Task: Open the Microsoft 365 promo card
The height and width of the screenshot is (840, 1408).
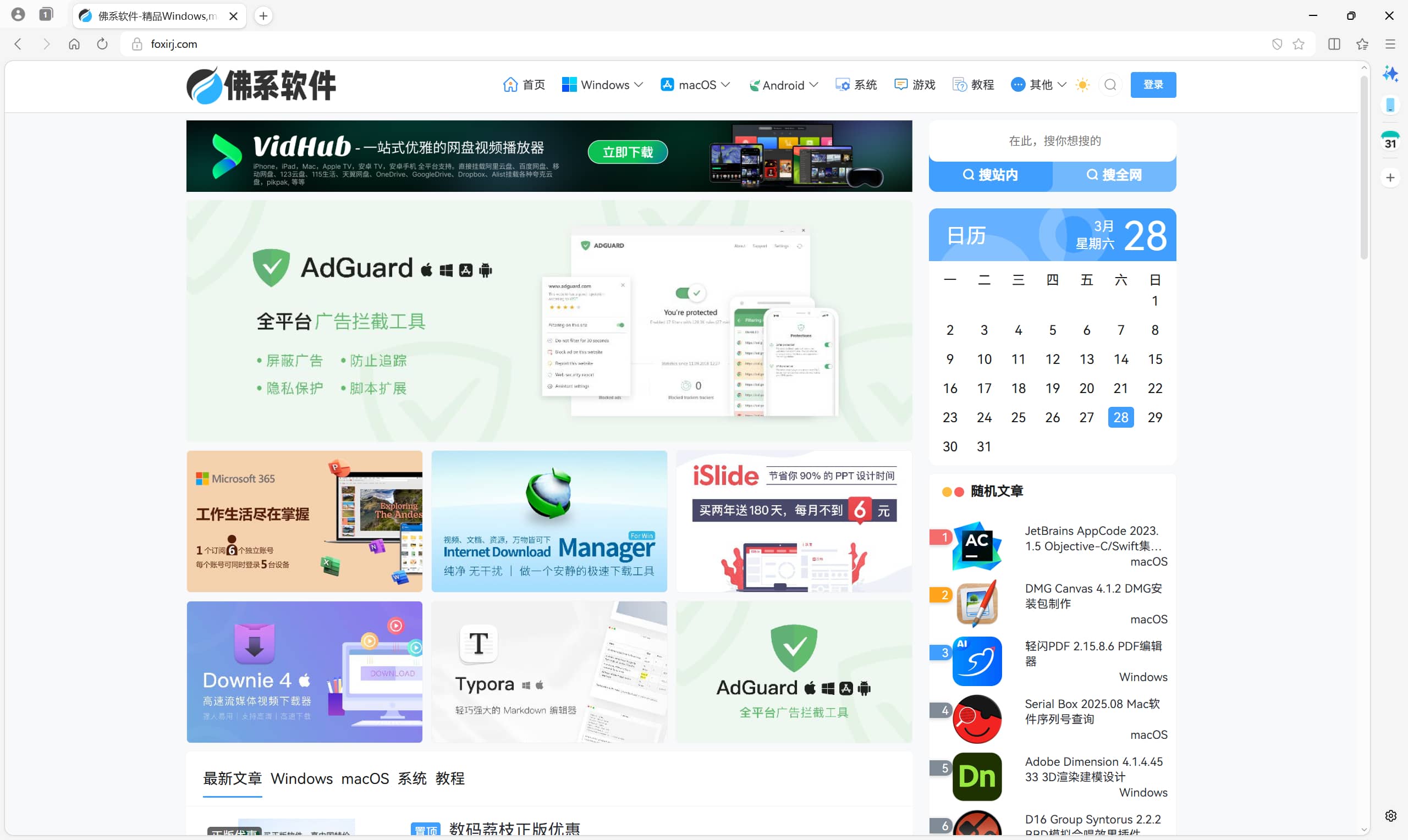Action: [x=305, y=521]
